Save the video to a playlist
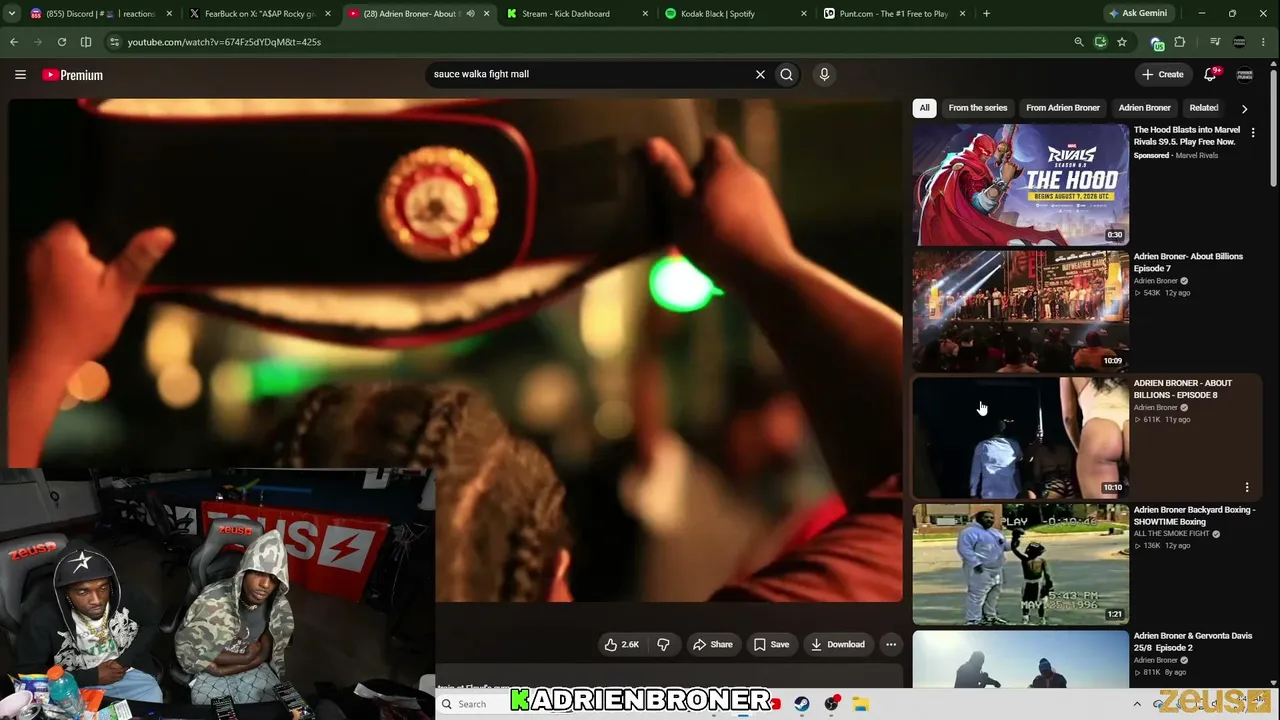The width and height of the screenshot is (1280, 720). 771,645
